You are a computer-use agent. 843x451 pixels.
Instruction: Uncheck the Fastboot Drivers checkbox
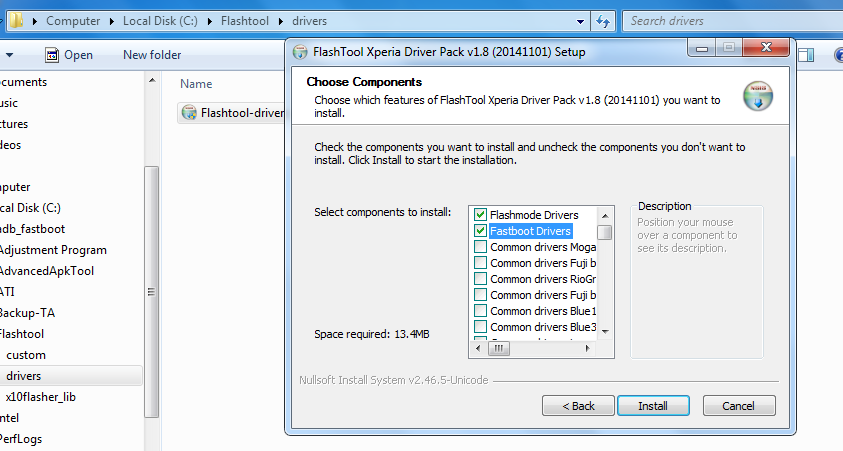[480, 231]
